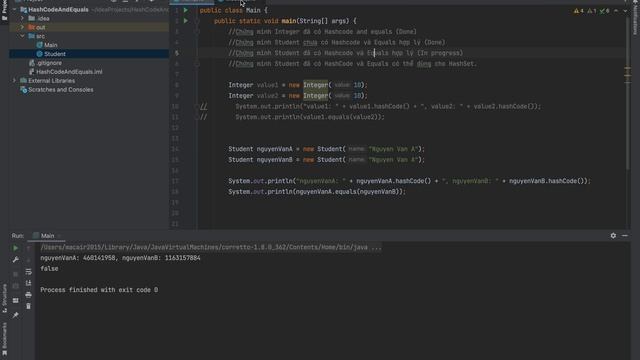
Task: Click the weak warning count indicator
Action: (592, 11)
